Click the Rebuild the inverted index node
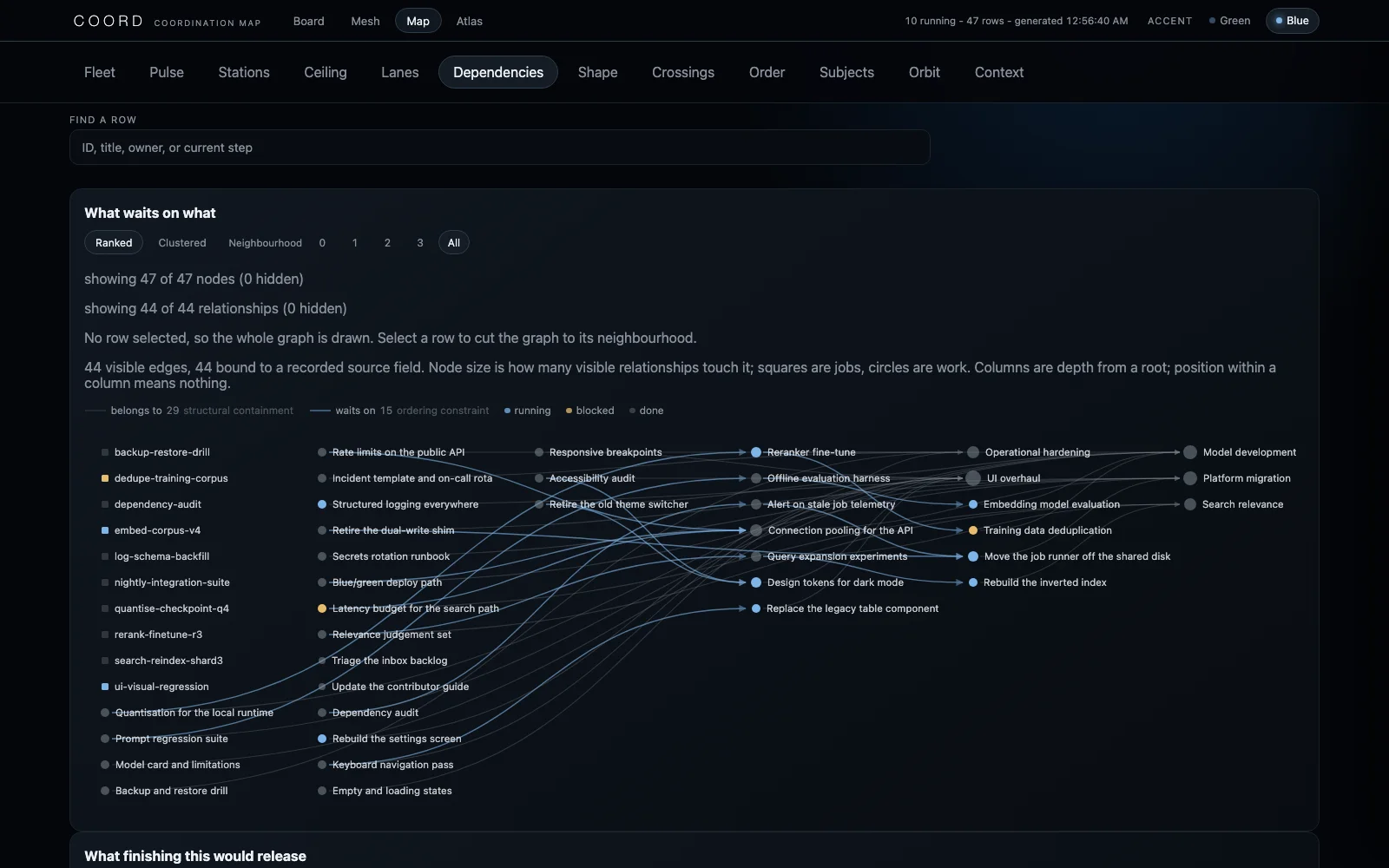 pyautogui.click(x=973, y=582)
